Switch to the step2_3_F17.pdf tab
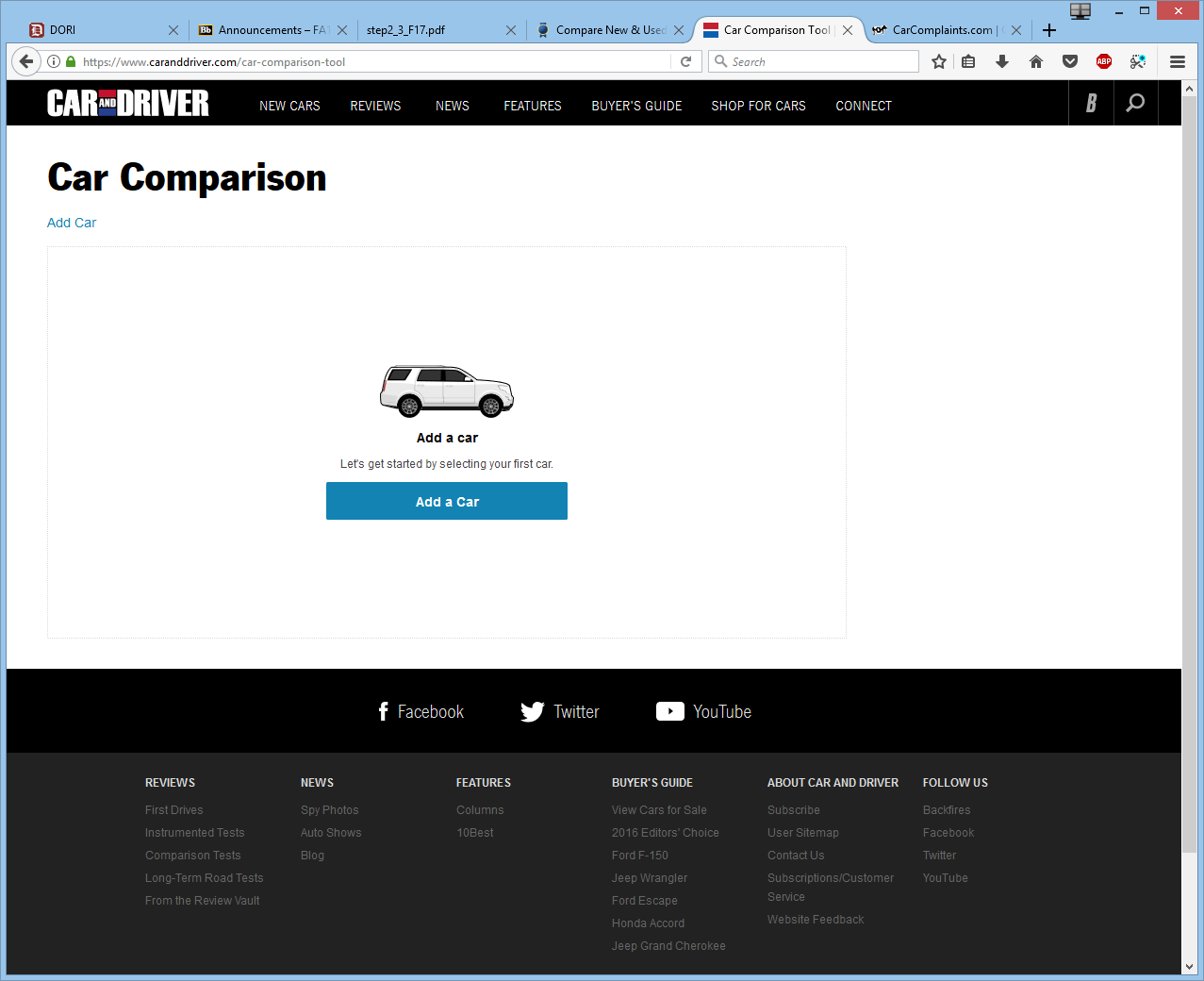 pyautogui.click(x=441, y=30)
